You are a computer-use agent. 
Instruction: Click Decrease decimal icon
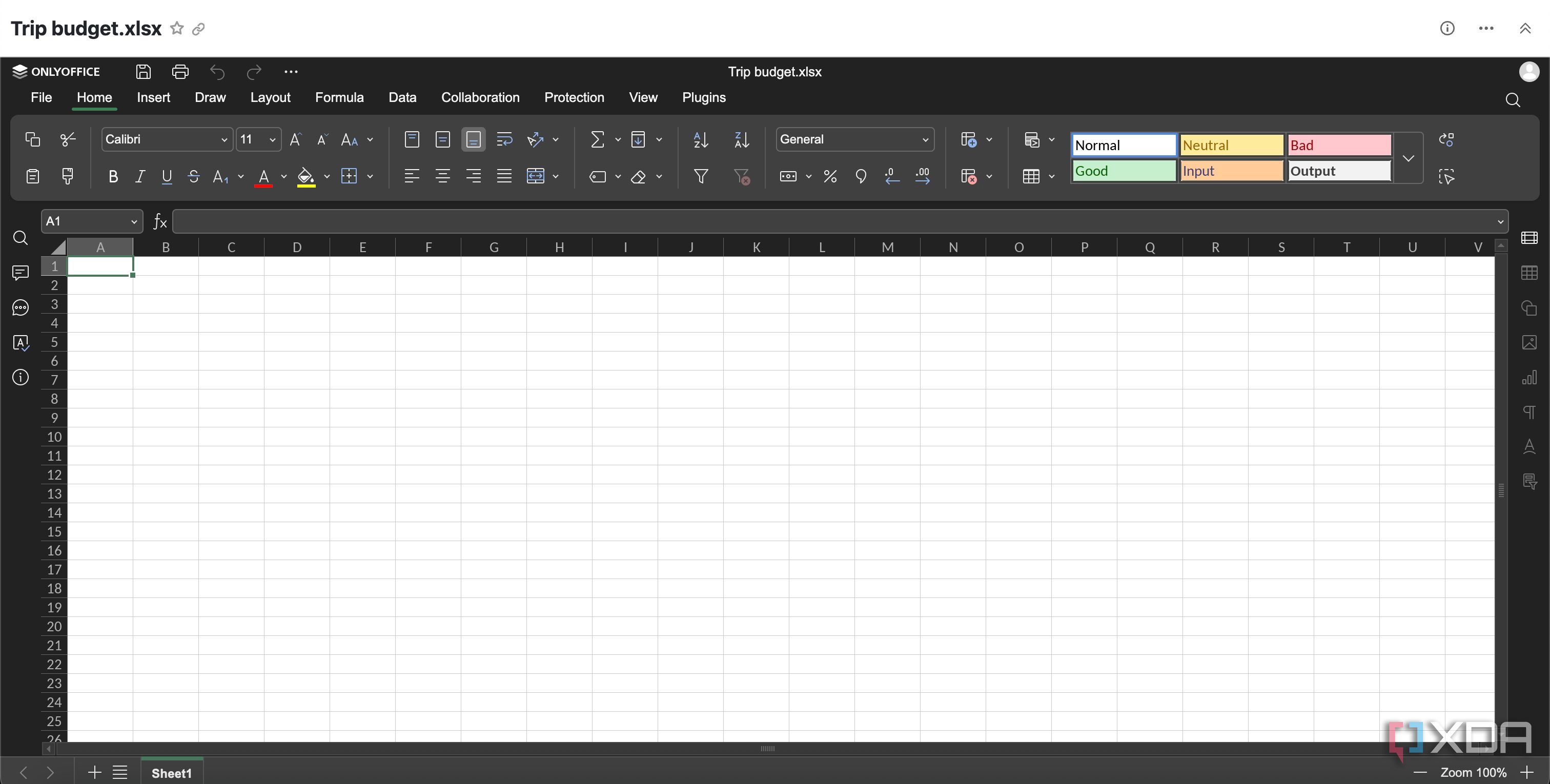coord(892,176)
